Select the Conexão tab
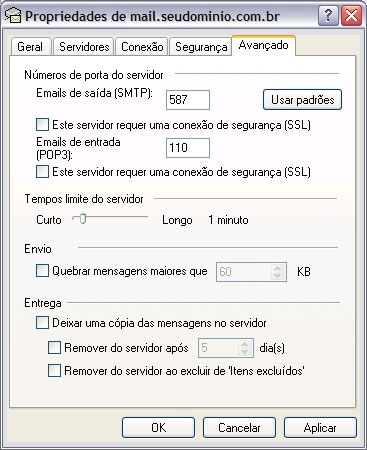Image resolution: width=367 pixels, height=450 pixels. point(142,46)
